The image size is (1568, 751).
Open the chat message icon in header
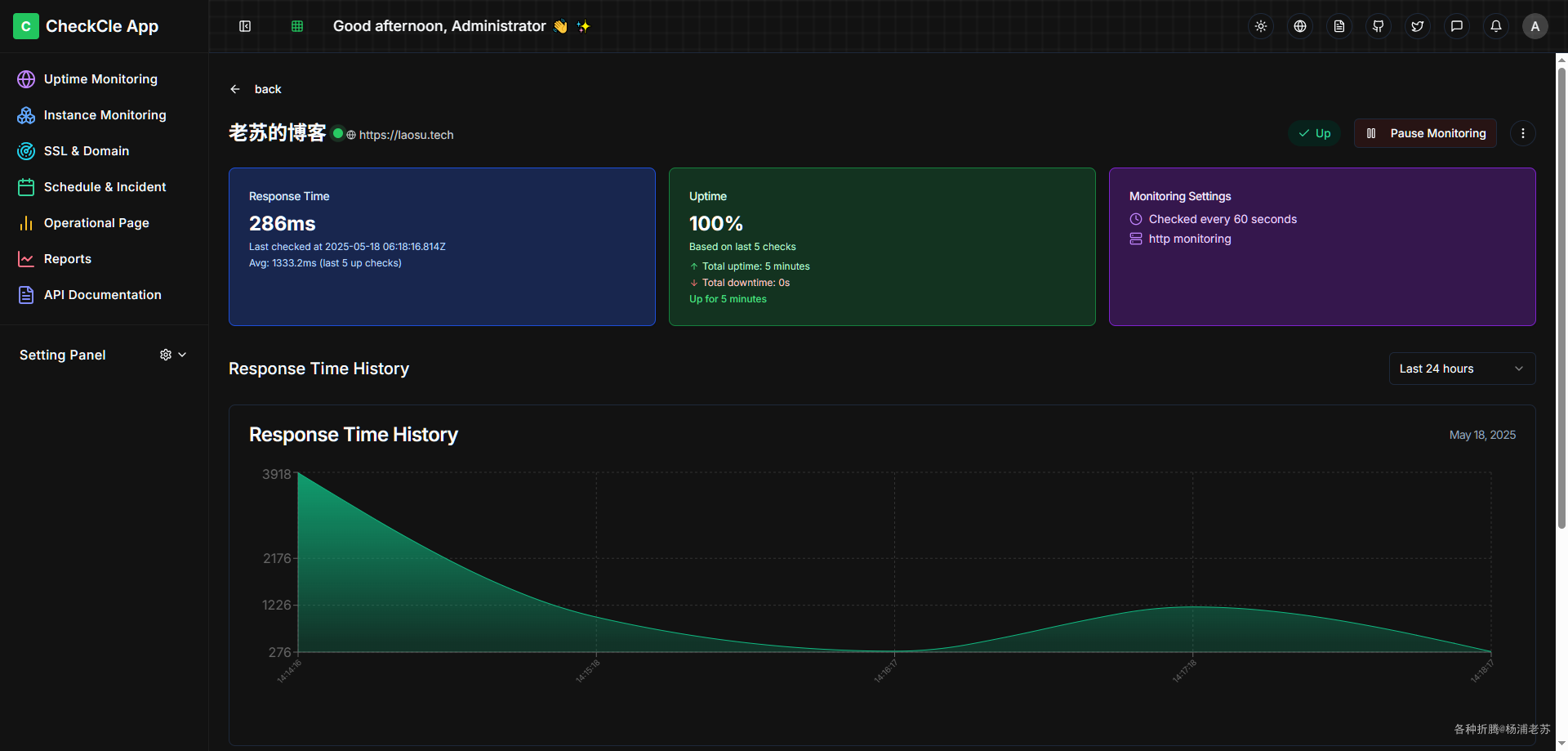(1457, 26)
